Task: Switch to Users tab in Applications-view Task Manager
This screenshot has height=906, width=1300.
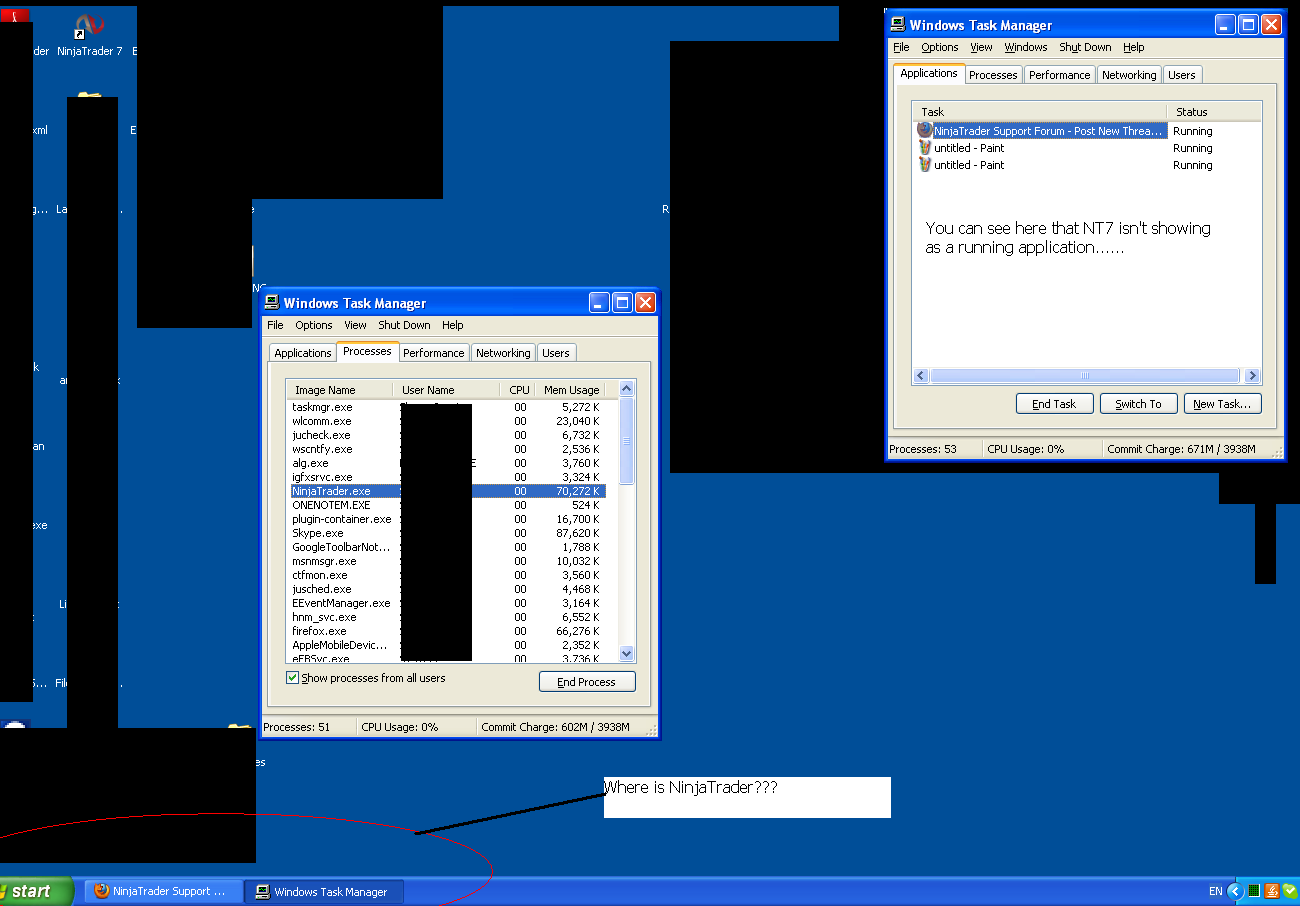Action: coord(1182,75)
